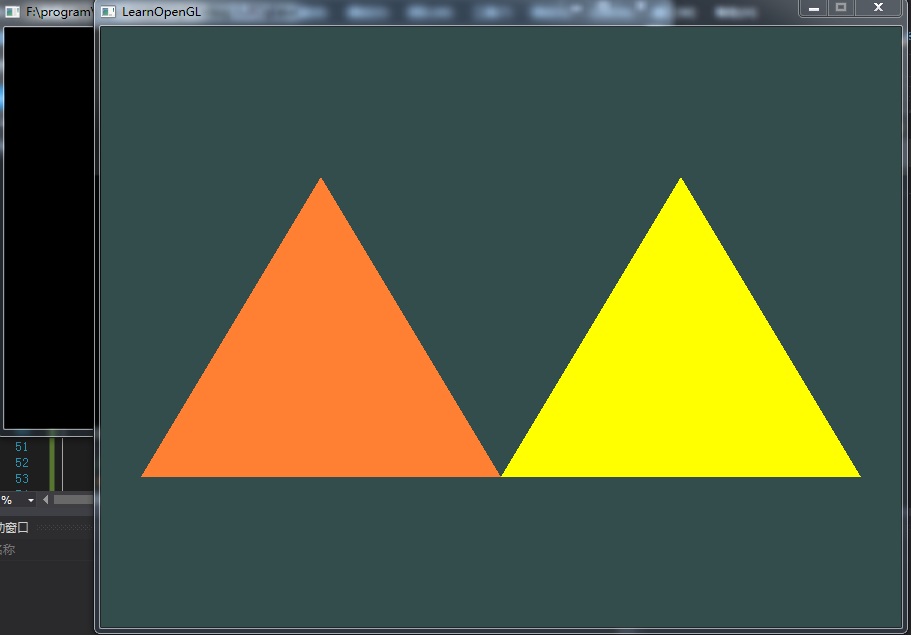Close the LearnOpenGL window
The width and height of the screenshot is (911, 635).
coord(877,8)
